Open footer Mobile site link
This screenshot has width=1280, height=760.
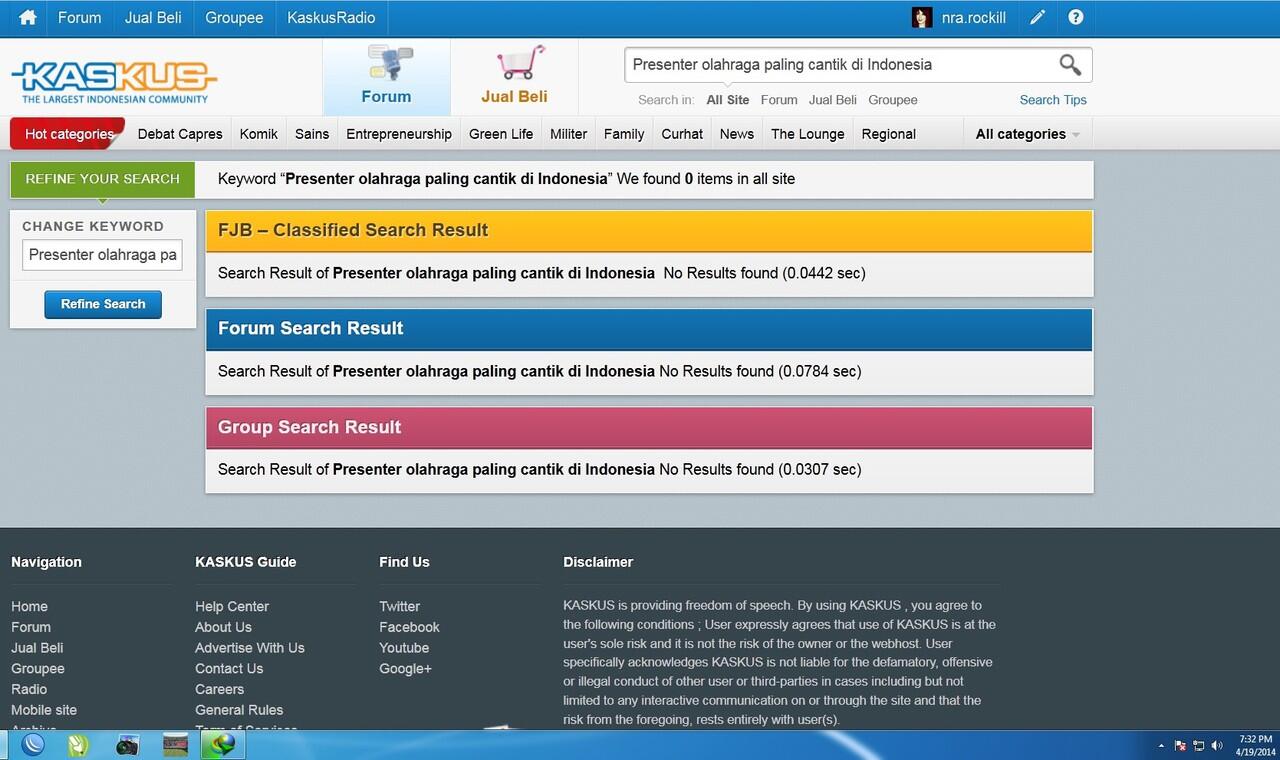tap(44, 710)
